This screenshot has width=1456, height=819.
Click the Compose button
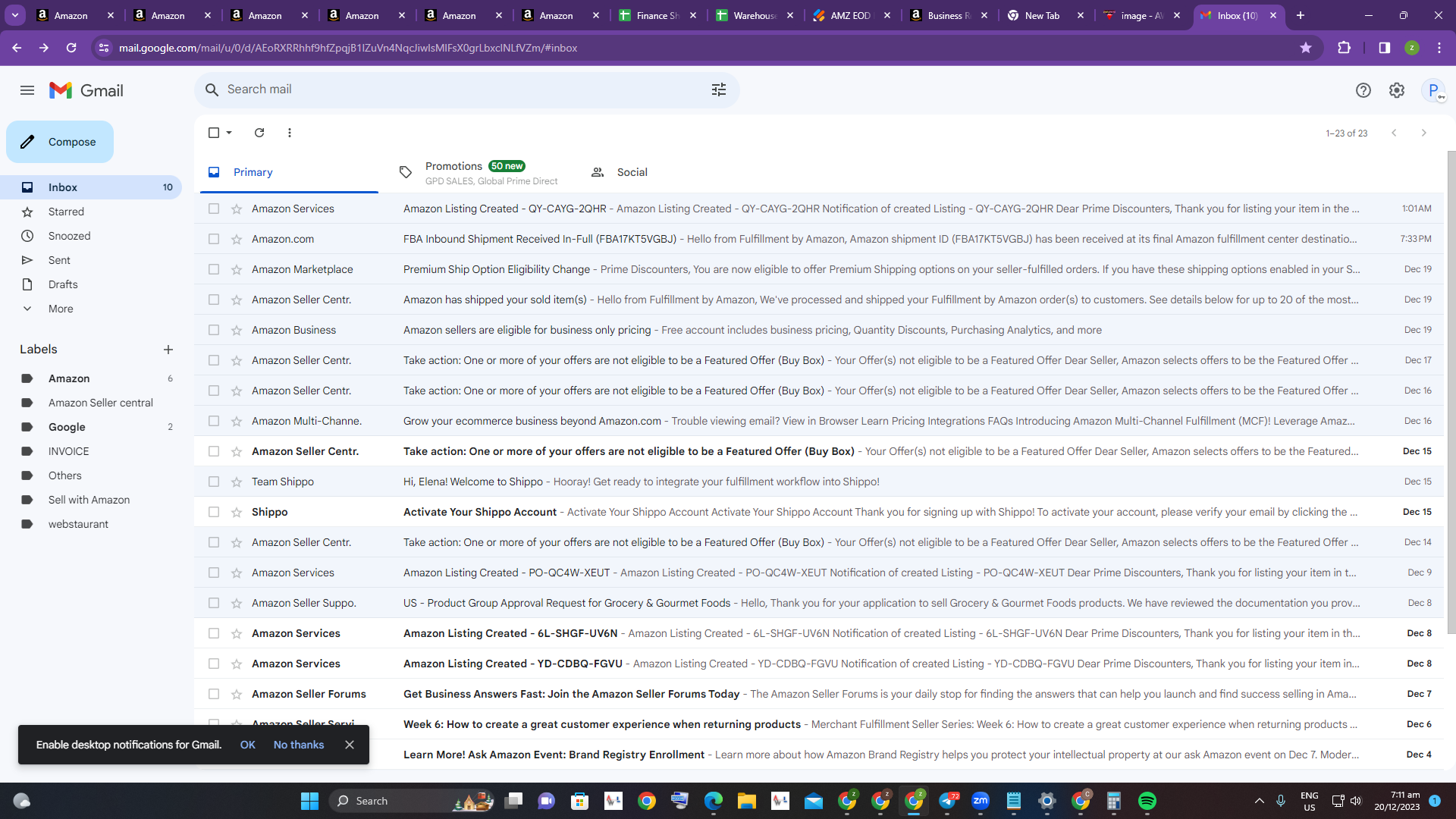(x=60, y=142)
